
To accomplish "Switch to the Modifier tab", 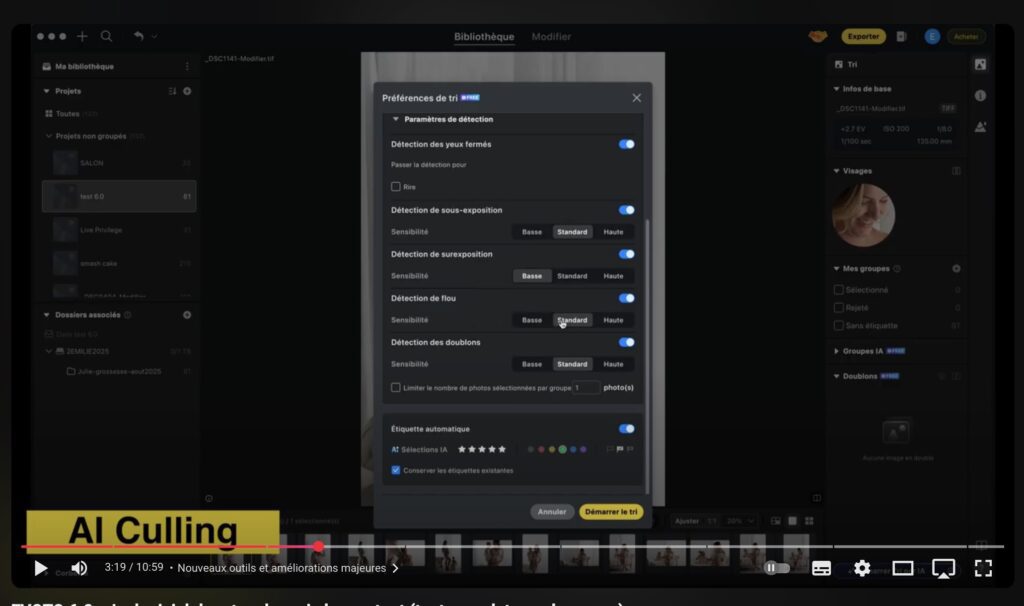I will (551, 37).
